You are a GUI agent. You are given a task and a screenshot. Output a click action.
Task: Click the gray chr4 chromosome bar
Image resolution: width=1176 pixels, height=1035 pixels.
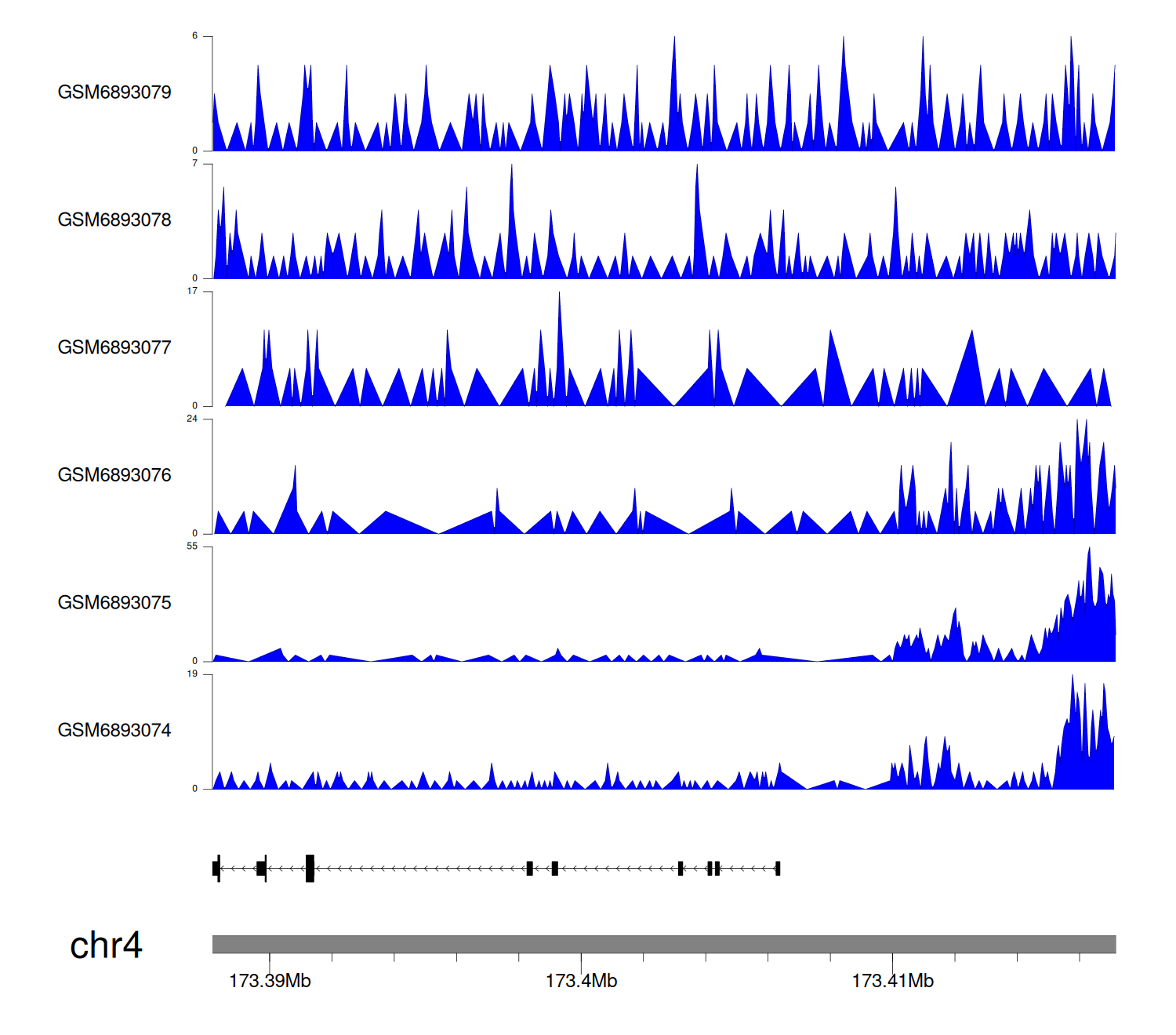click(x=663, y=944)
